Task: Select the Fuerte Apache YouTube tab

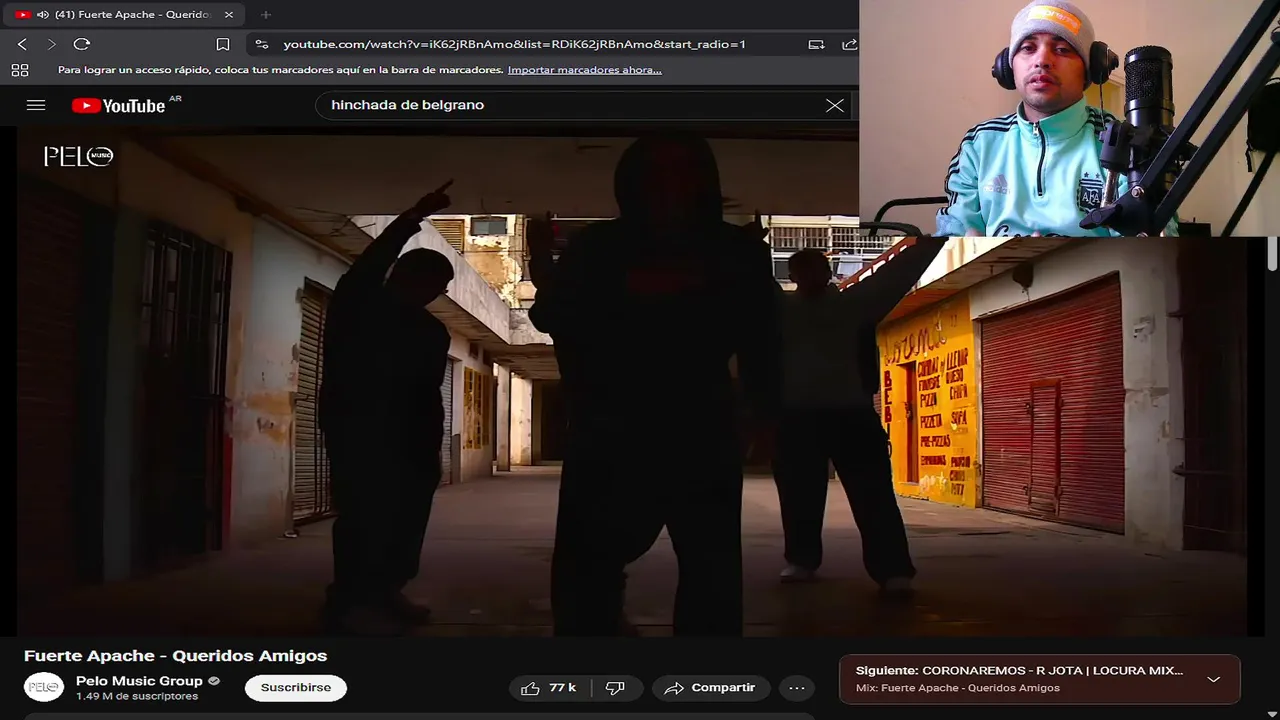Action: click(x=125, y=15)
